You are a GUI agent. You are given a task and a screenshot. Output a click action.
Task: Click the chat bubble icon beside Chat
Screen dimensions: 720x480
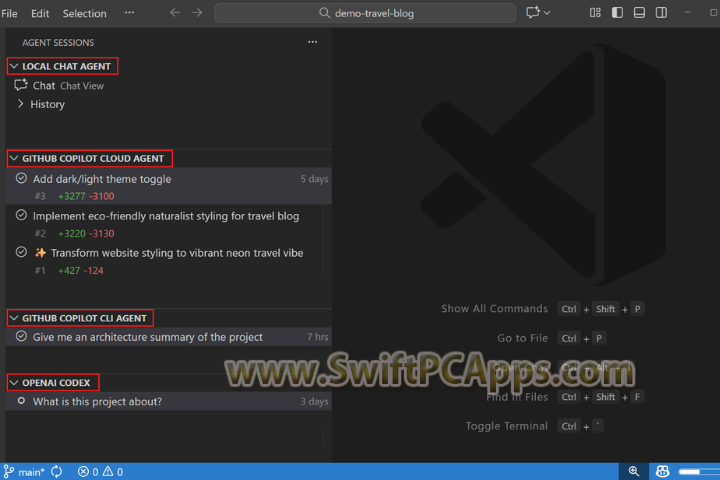click(21, 85)
